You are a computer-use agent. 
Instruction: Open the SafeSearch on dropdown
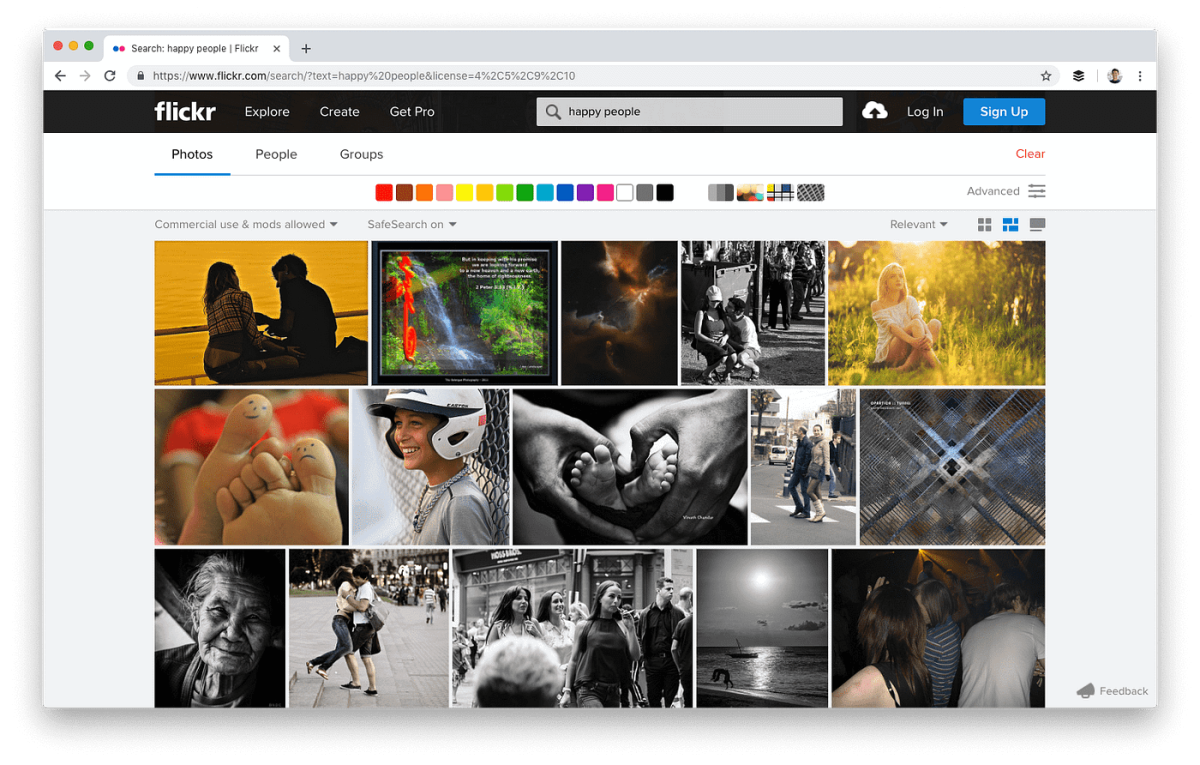pyautogui.click(x=412, y=225)
